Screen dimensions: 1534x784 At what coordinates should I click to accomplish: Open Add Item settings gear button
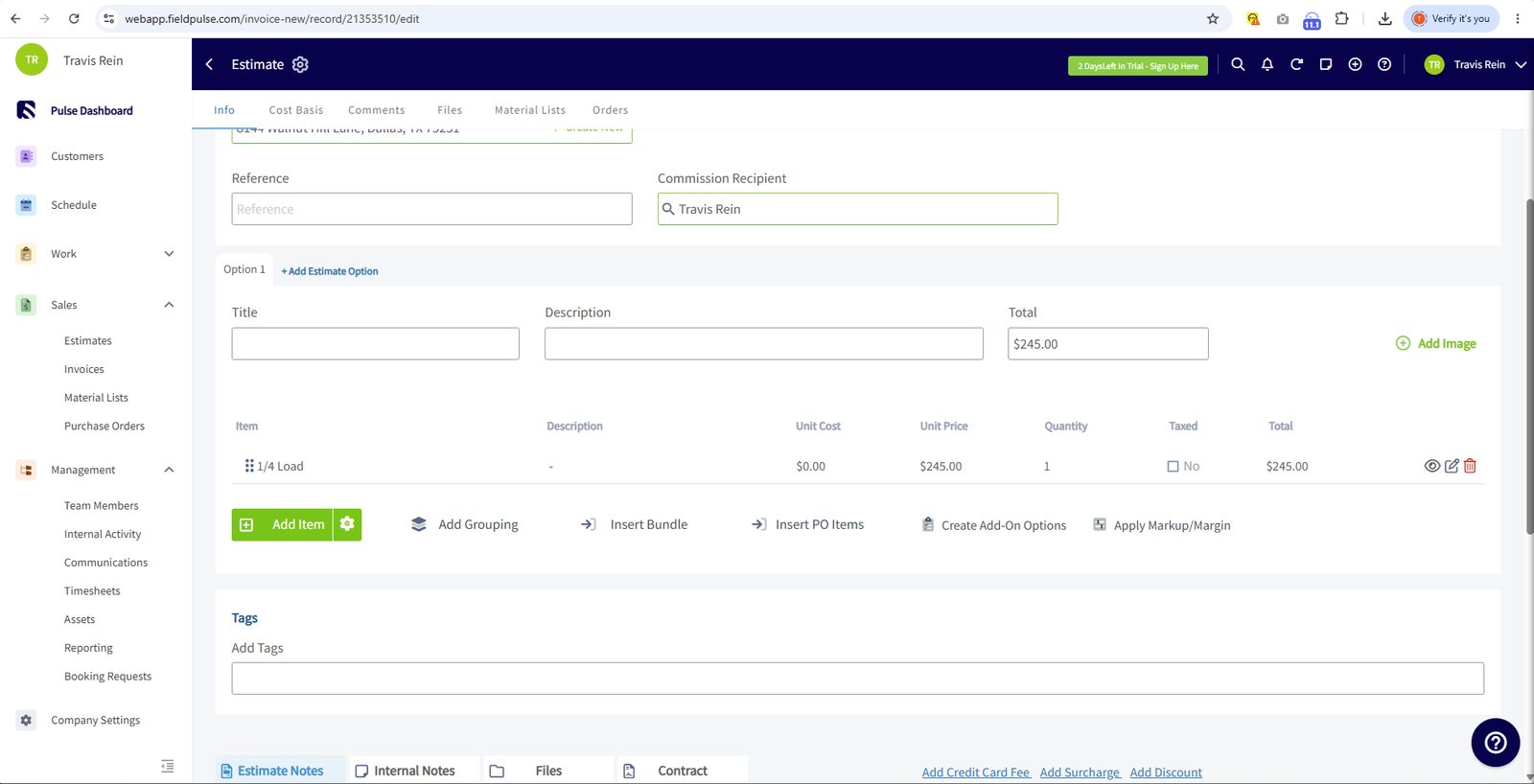pyautogui.click(x=347, y=524)
